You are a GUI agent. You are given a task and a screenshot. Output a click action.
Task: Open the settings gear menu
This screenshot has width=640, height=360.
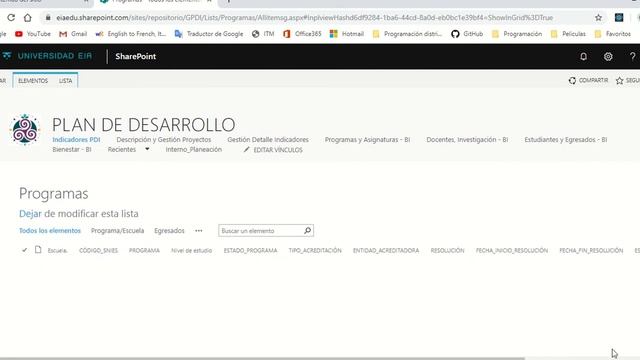pyautogui.click(x=608, y=56)
